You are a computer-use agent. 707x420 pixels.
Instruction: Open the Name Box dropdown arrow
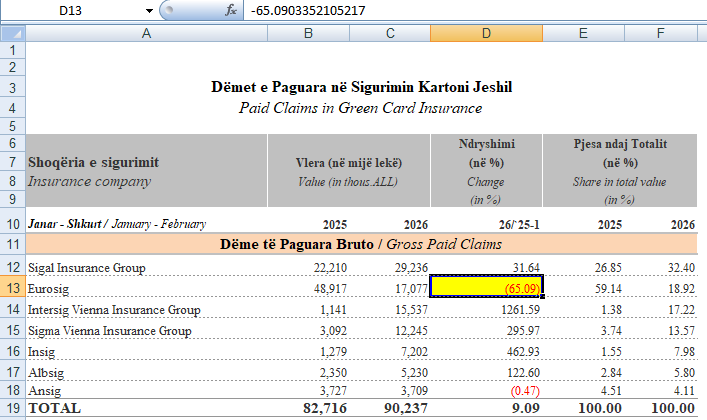150,10
